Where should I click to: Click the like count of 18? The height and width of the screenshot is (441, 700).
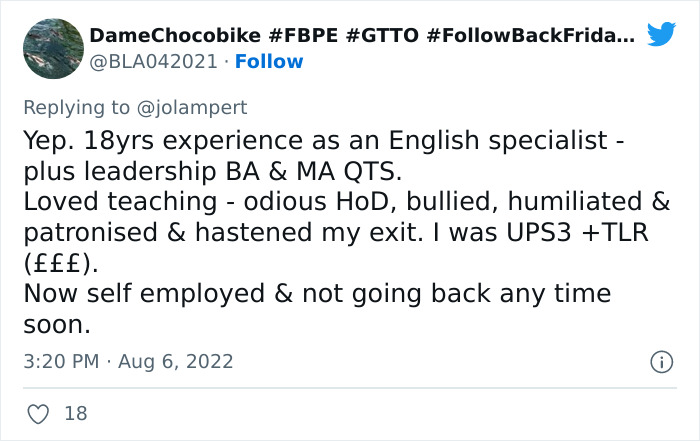pos(74,412)
